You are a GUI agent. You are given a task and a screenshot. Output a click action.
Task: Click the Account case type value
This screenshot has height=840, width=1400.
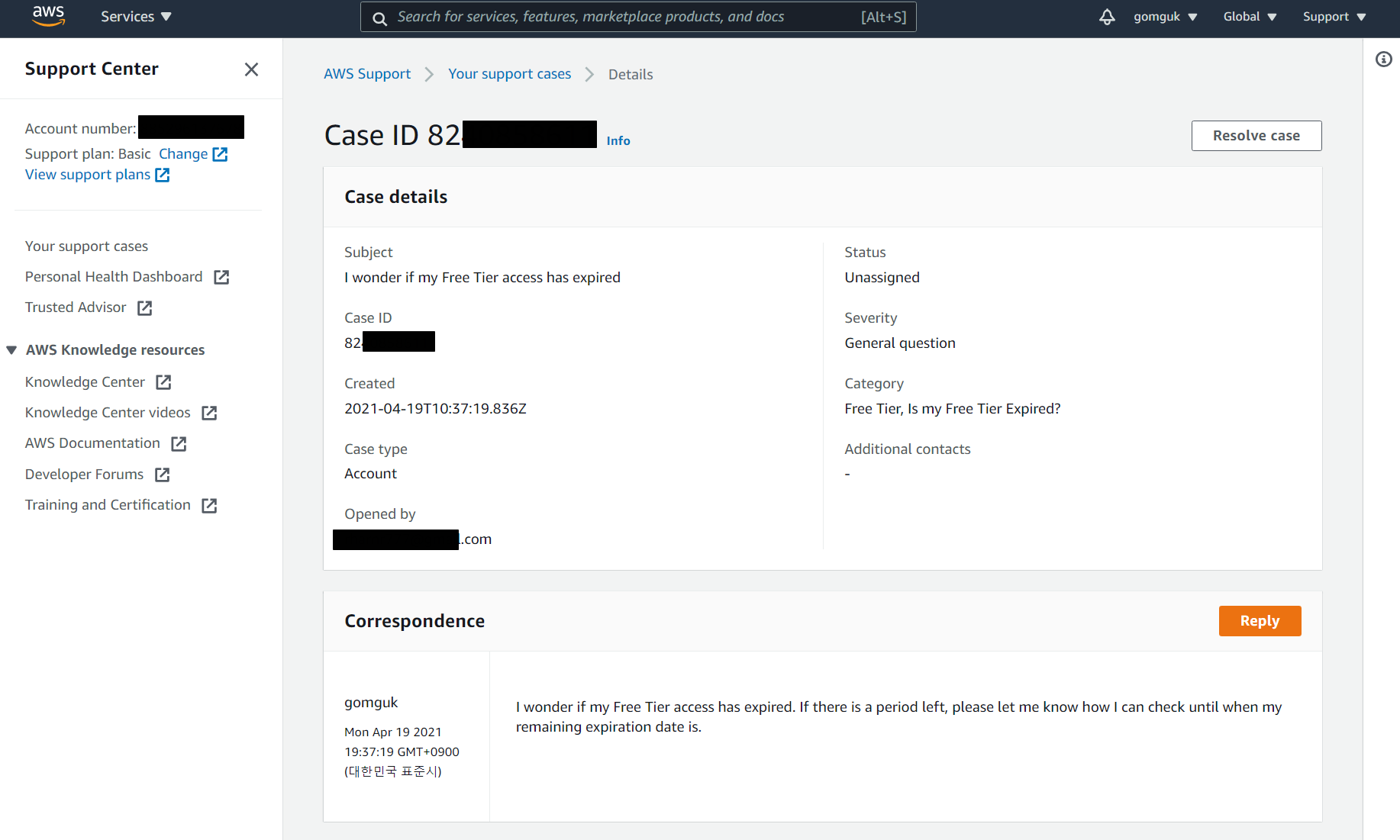click(x=370, y=474)
